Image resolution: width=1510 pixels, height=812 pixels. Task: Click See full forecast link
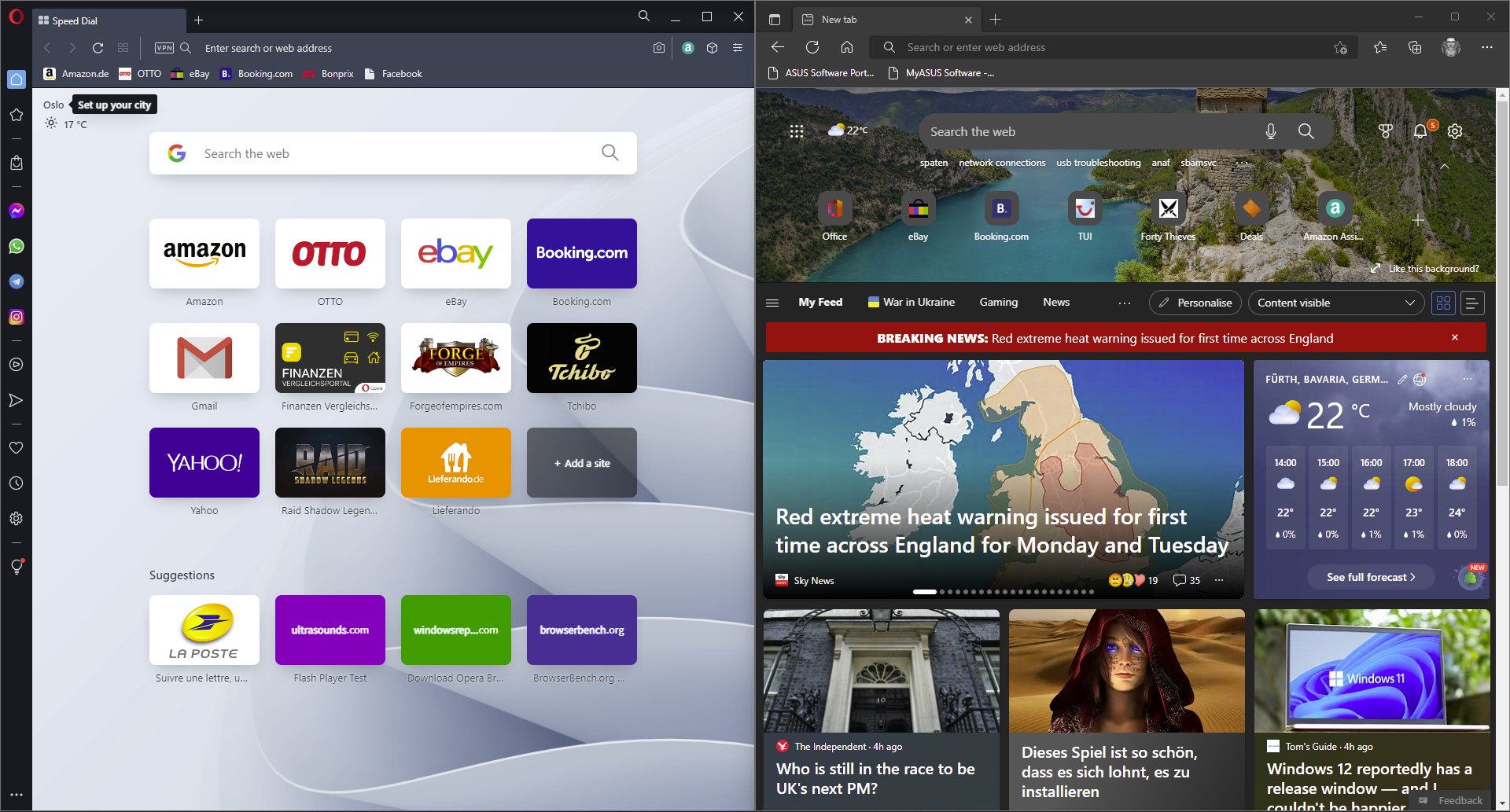click(x=1371, y=577)
